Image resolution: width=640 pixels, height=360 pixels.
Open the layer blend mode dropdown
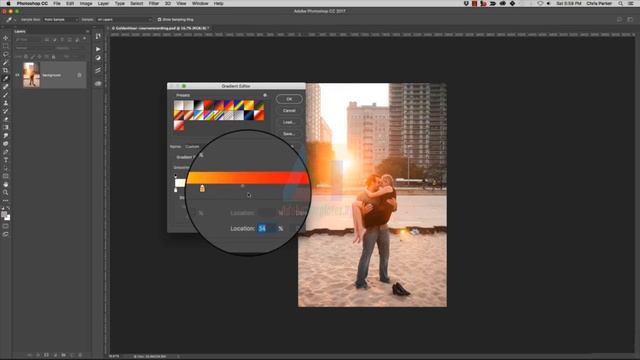[33, 48]
